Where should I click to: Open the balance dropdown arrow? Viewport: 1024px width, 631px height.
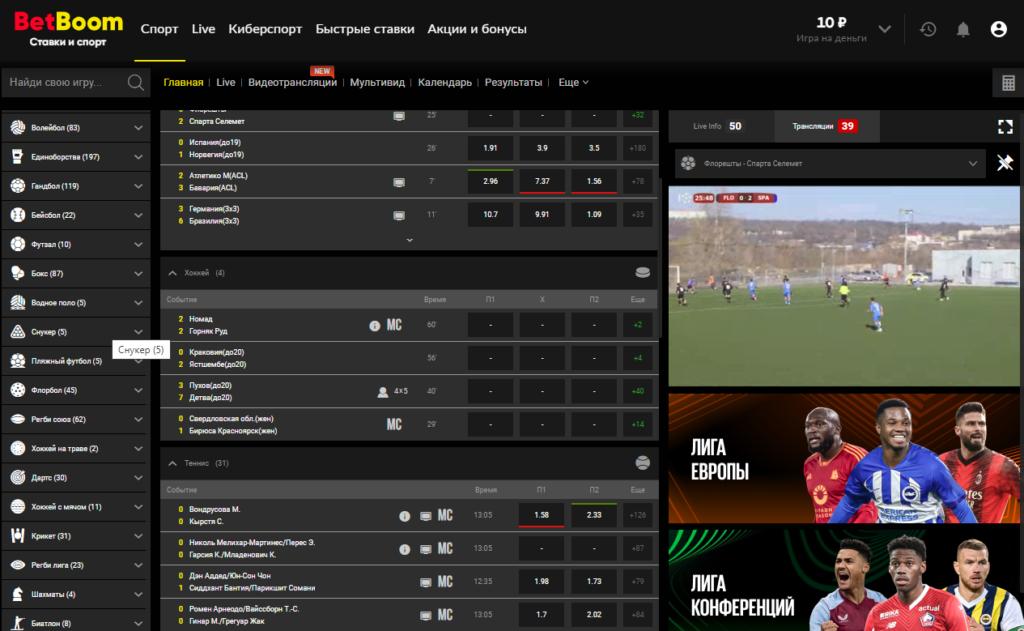pyautogui.click(x=884, y=29)
